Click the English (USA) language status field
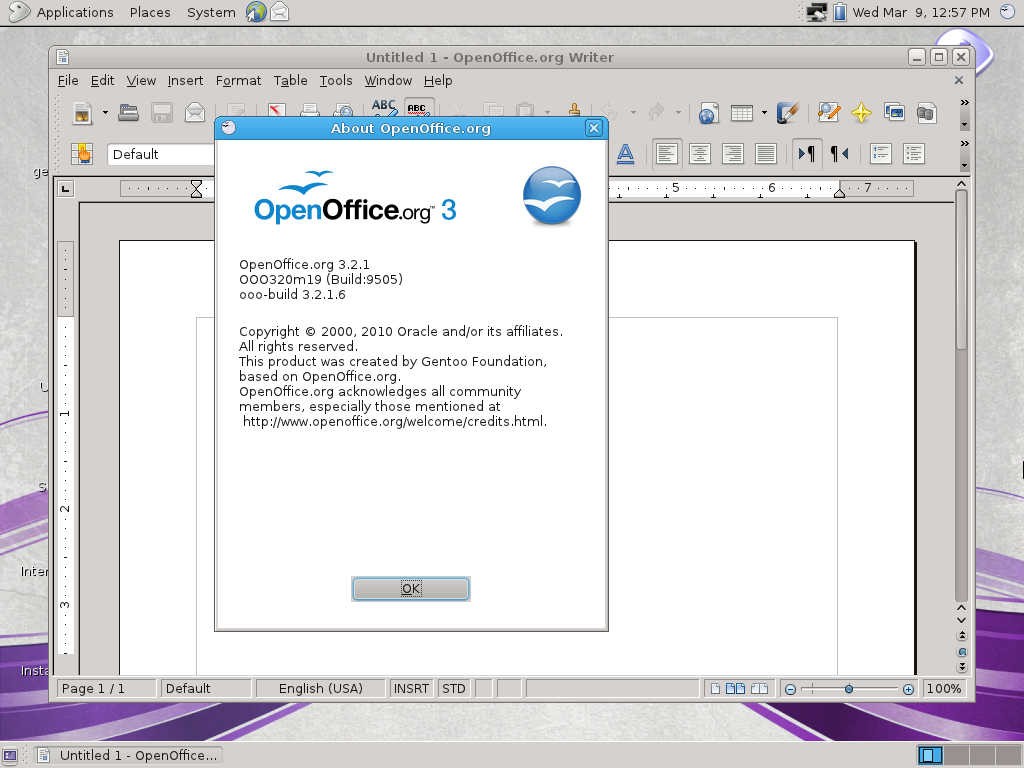The width and height of the screenshot is (1024, 768). pyautogui.click(x=321, y=688)
